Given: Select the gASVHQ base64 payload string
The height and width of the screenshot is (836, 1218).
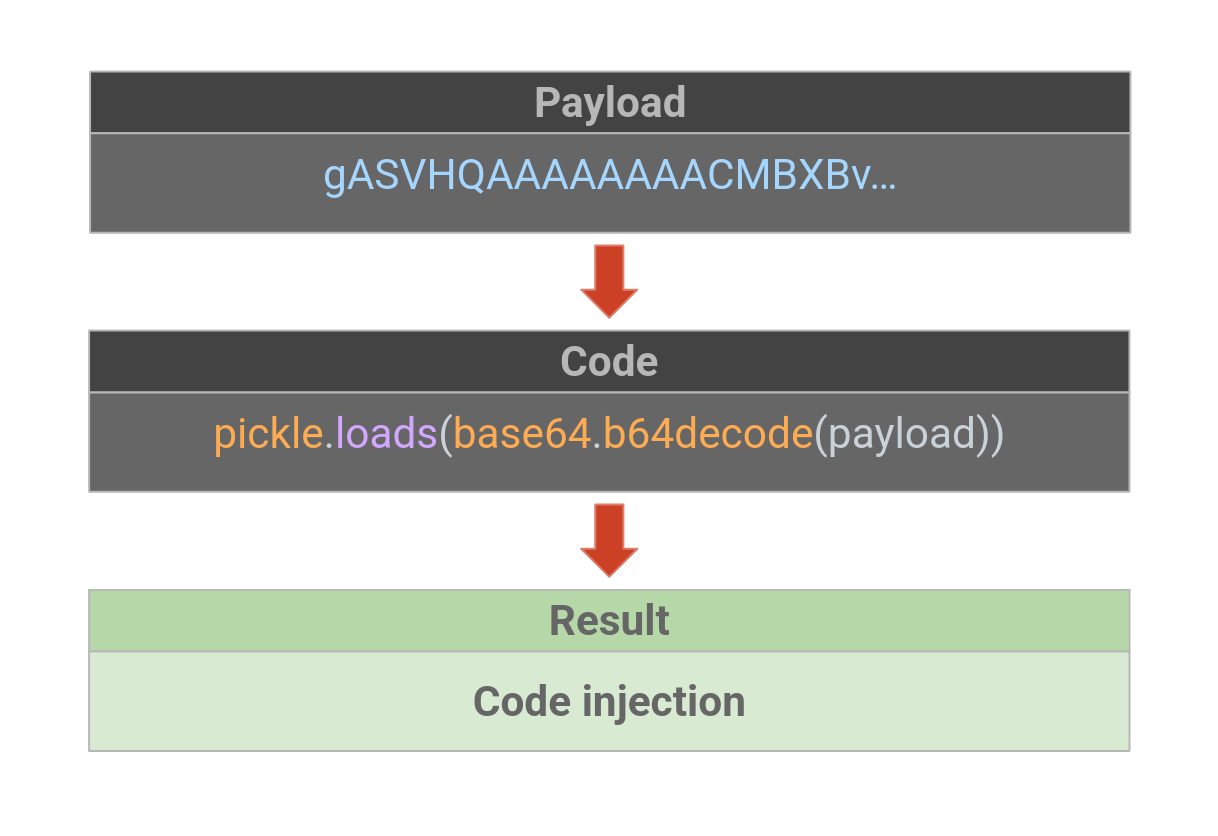Looking at the screenshot, I should pos(598,177).
